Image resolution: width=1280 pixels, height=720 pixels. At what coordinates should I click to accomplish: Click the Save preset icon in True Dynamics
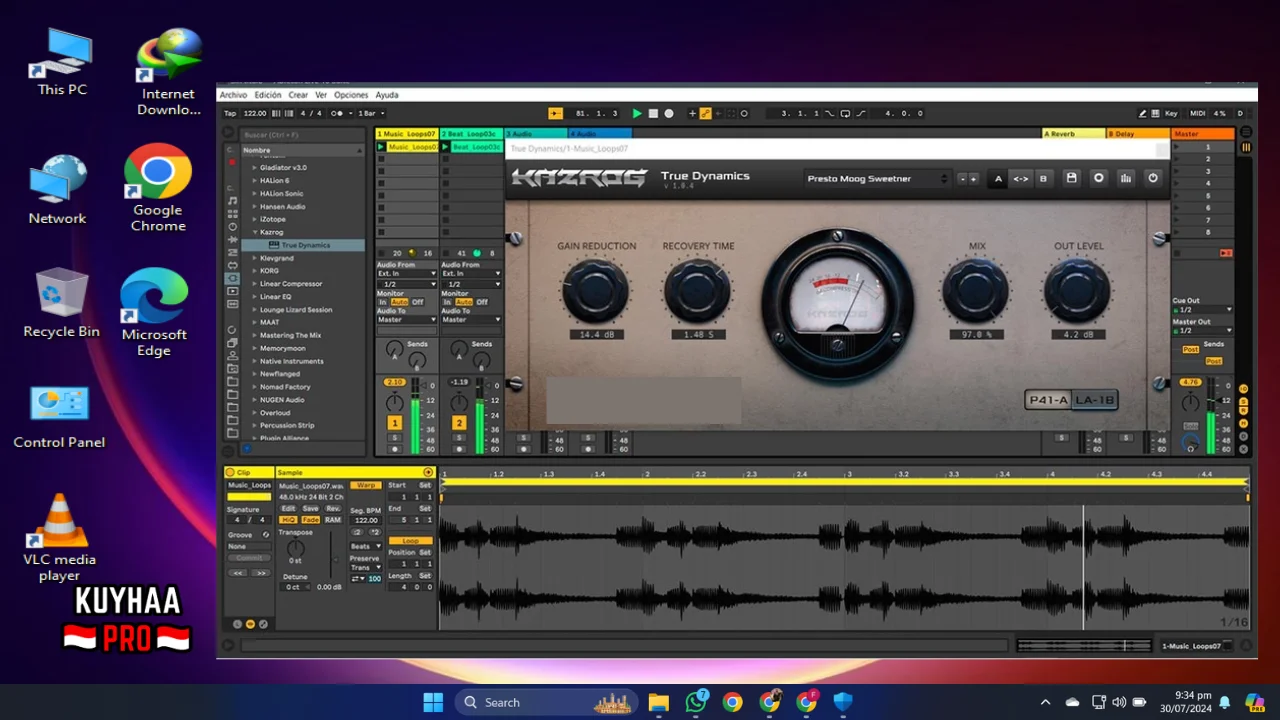pos(1071,178)
